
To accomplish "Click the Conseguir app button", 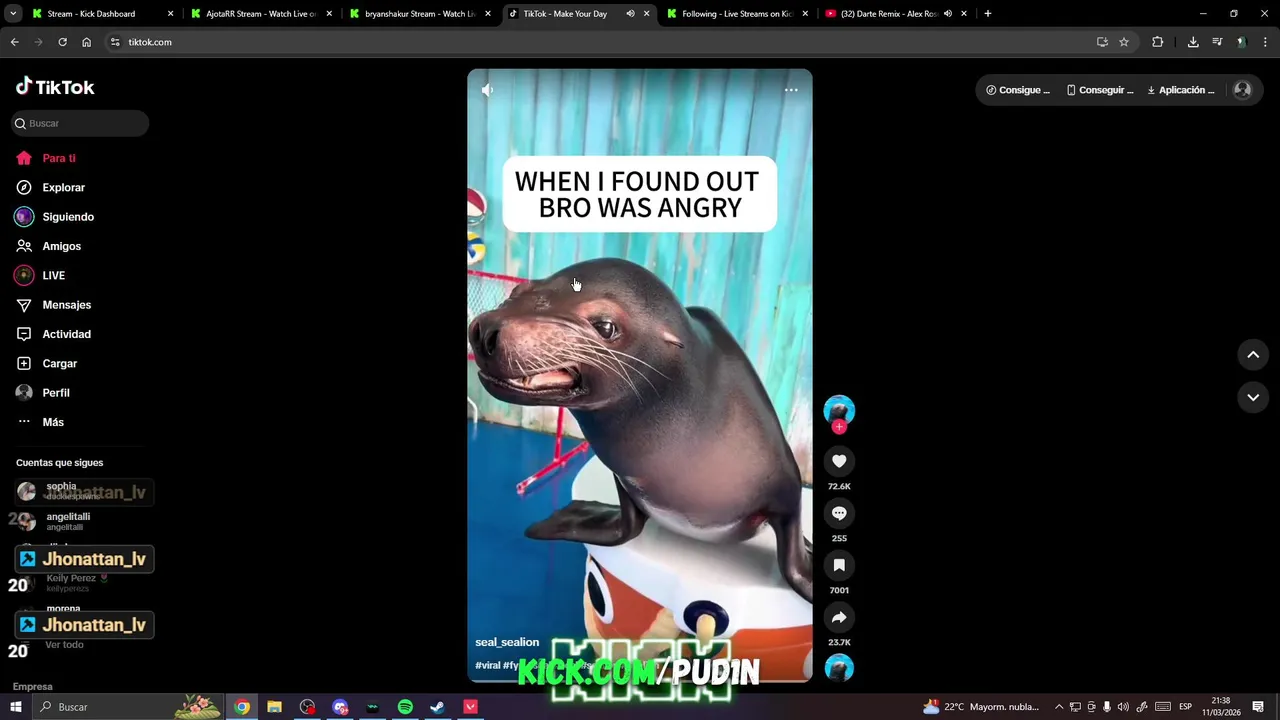I will pos(1099,90).
